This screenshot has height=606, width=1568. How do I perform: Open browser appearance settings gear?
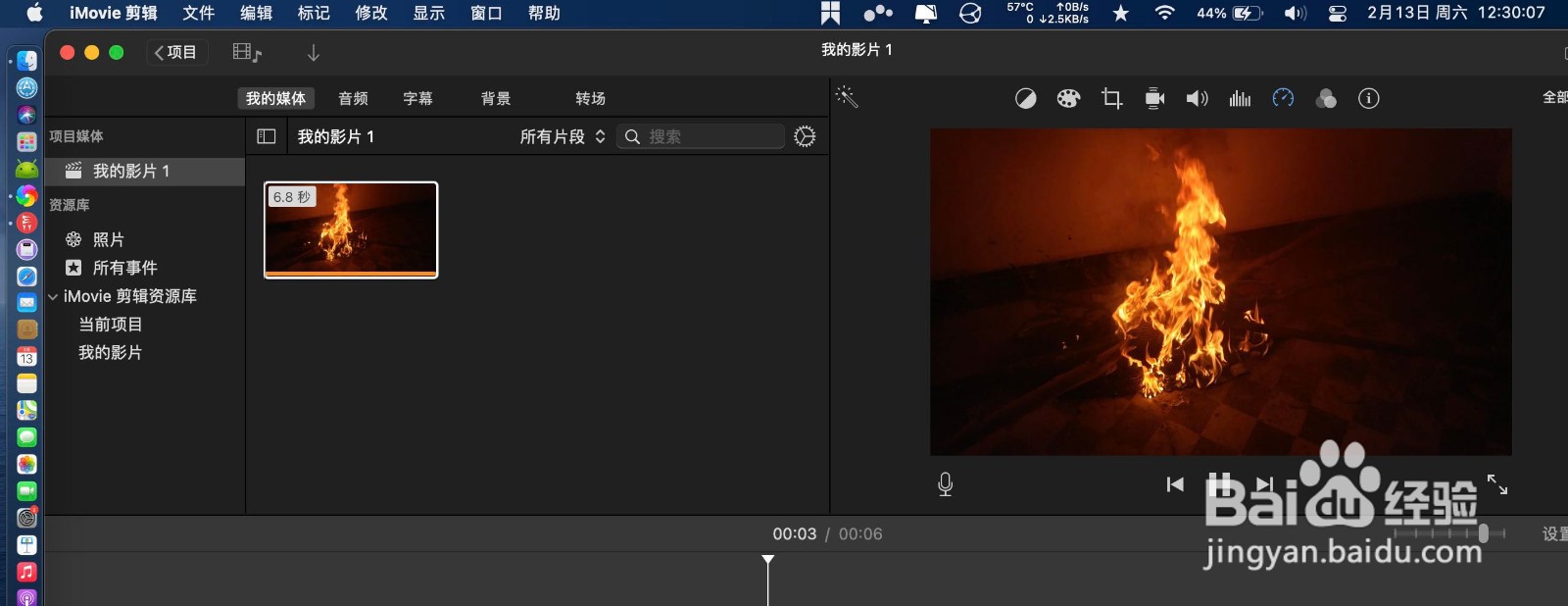pos(805,136)
